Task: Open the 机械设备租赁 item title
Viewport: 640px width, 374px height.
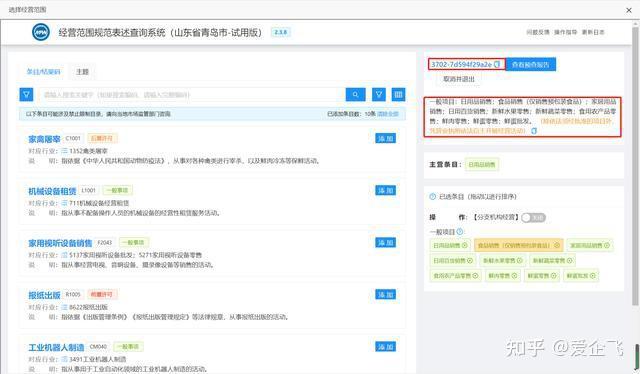Action: click(52, 191)
